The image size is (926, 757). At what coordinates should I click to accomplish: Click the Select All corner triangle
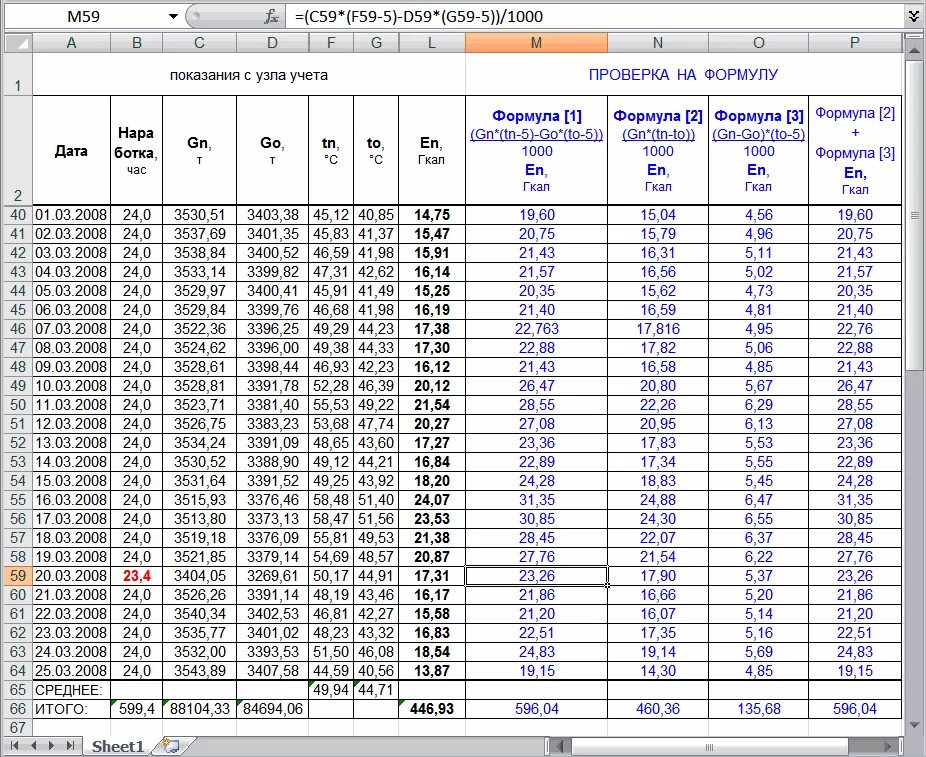pos(18,43)
